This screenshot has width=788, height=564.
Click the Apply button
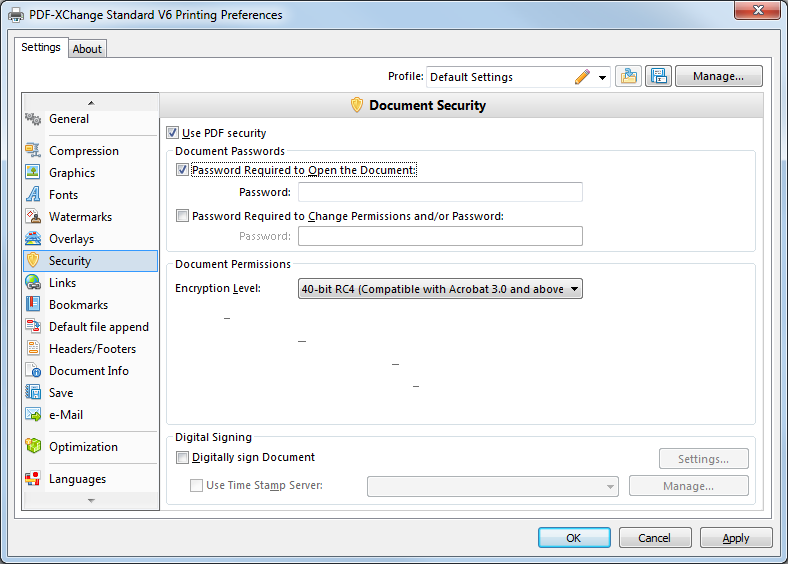736,538
